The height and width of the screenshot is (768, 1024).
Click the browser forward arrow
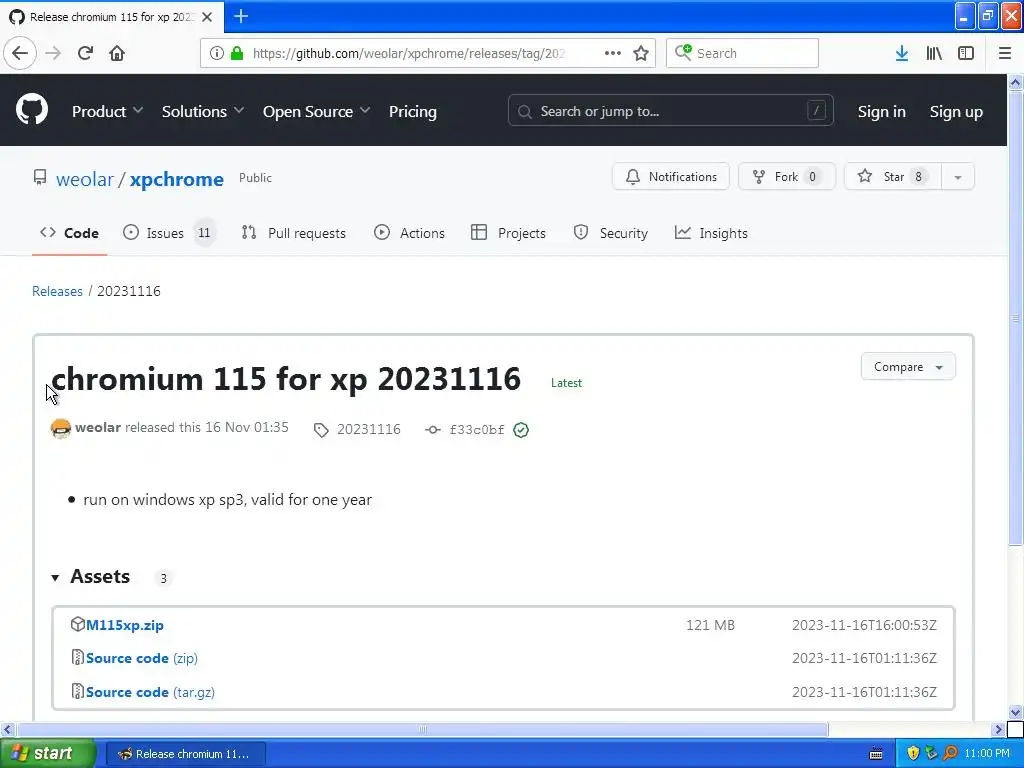click(x=53, y=53)
